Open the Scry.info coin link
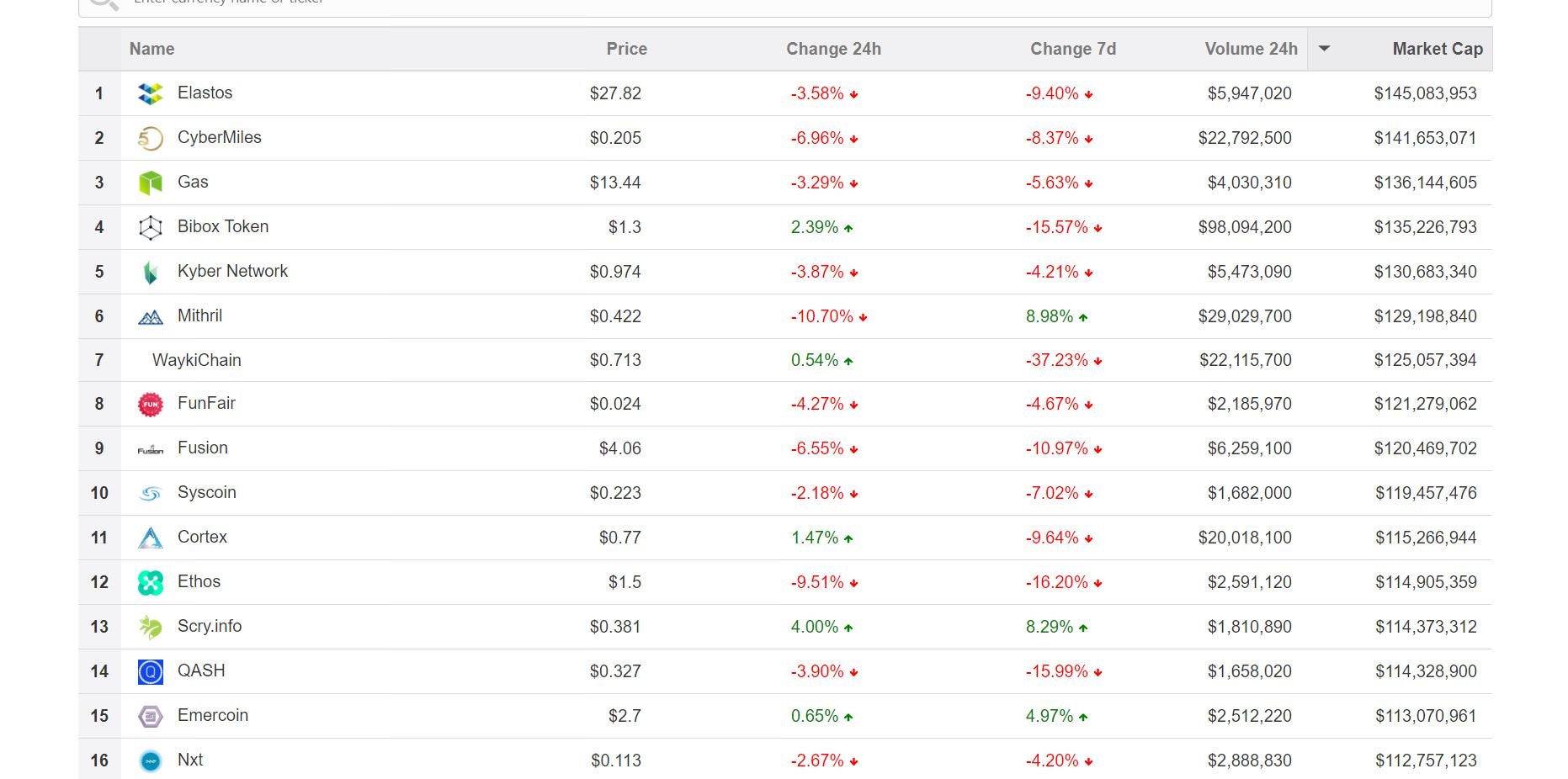 click(x=210, y=626)
